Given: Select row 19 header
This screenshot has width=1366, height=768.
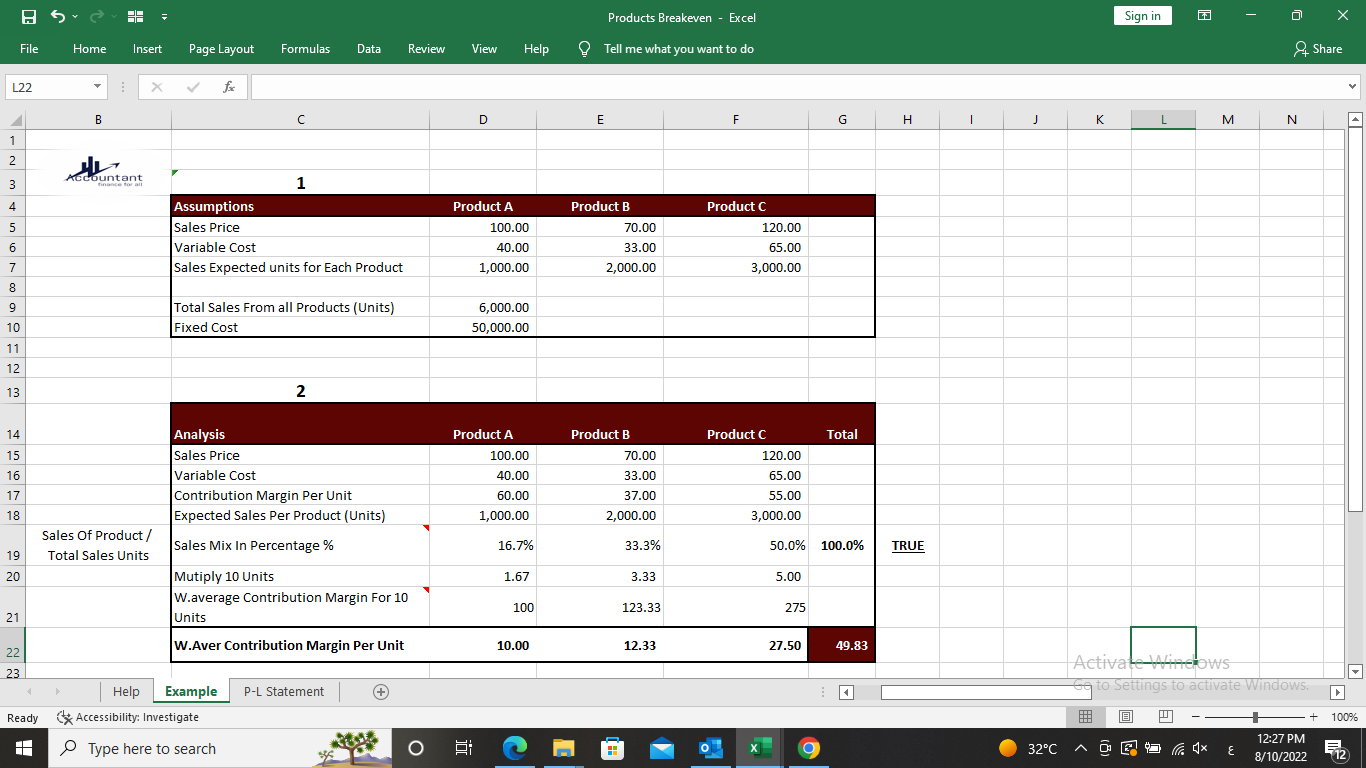Looking at the screenshot, I should click(x=13, y=545).
